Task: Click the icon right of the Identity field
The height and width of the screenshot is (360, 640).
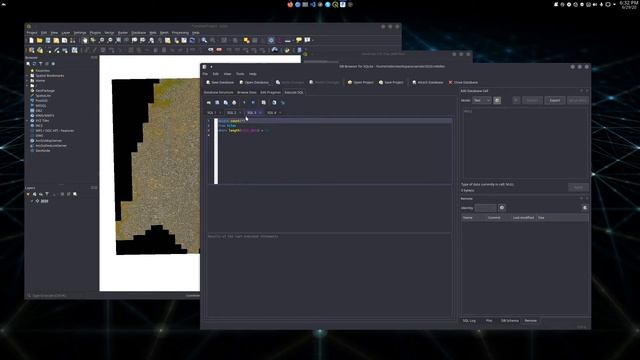Action: tap(502, 208)
